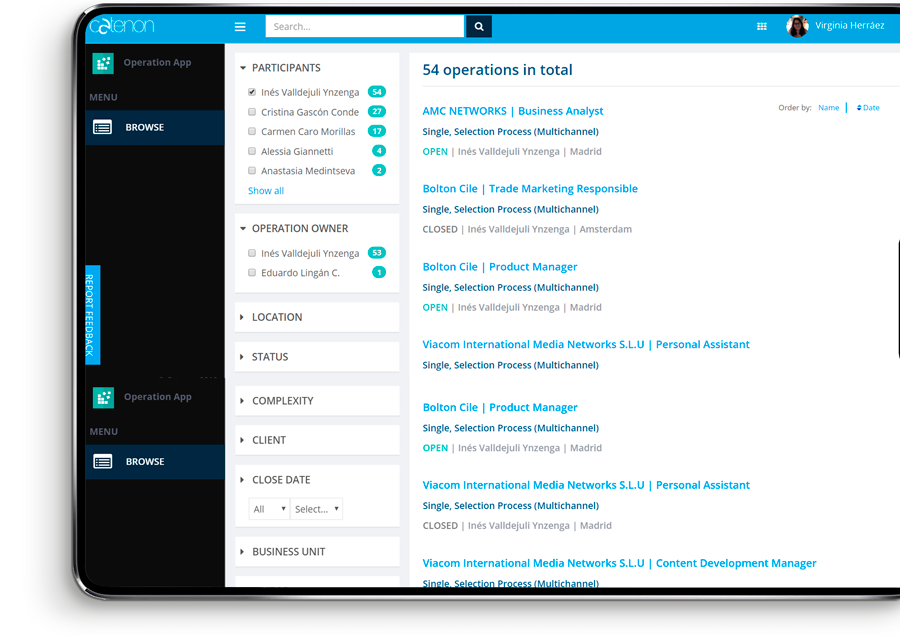
Task: Click the lower sidebar's Browse list icon
Action: point(103,462)
